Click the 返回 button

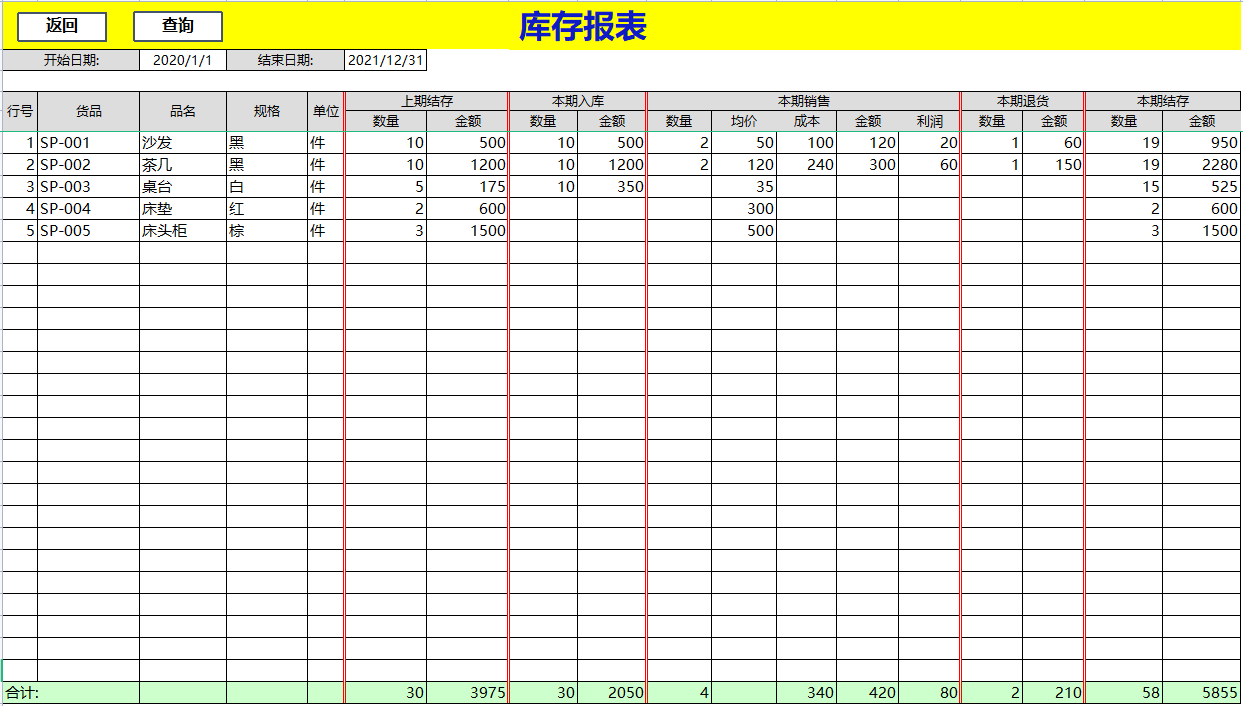pos(62,26)
